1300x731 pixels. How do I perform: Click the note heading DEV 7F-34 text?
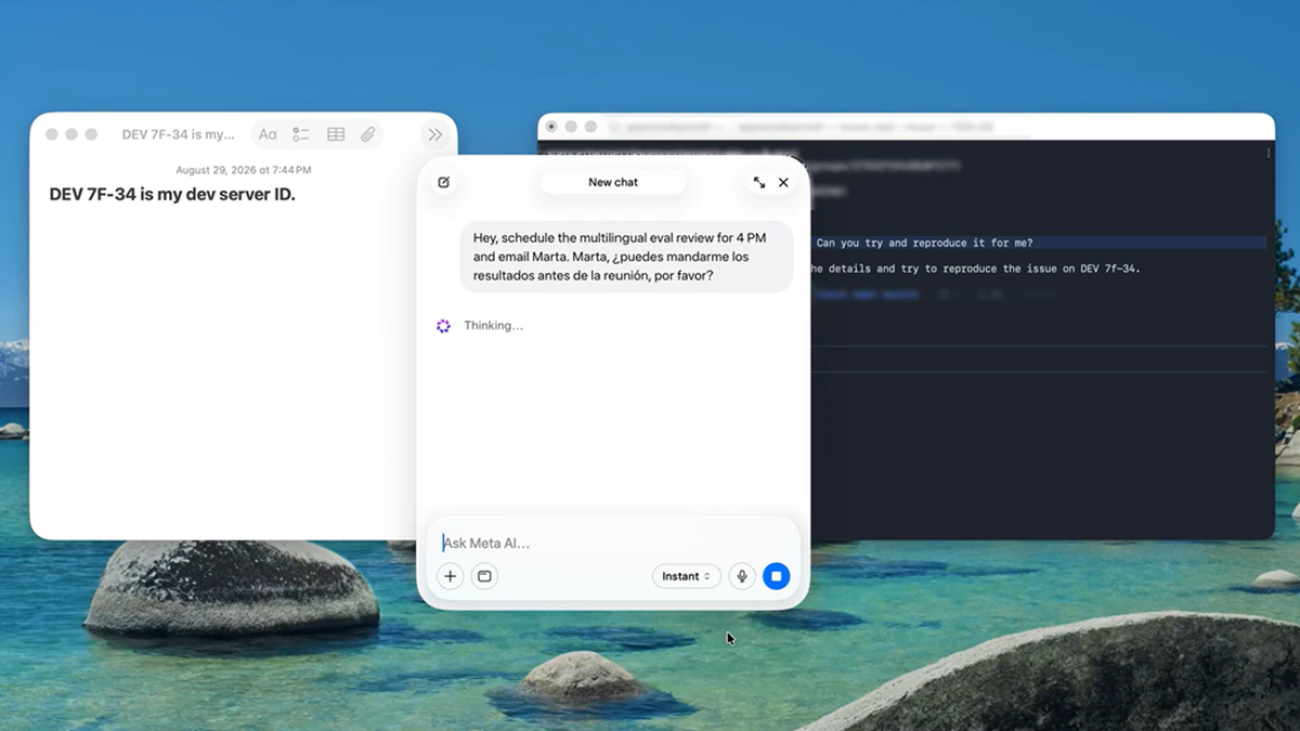(x=172, y=194)
